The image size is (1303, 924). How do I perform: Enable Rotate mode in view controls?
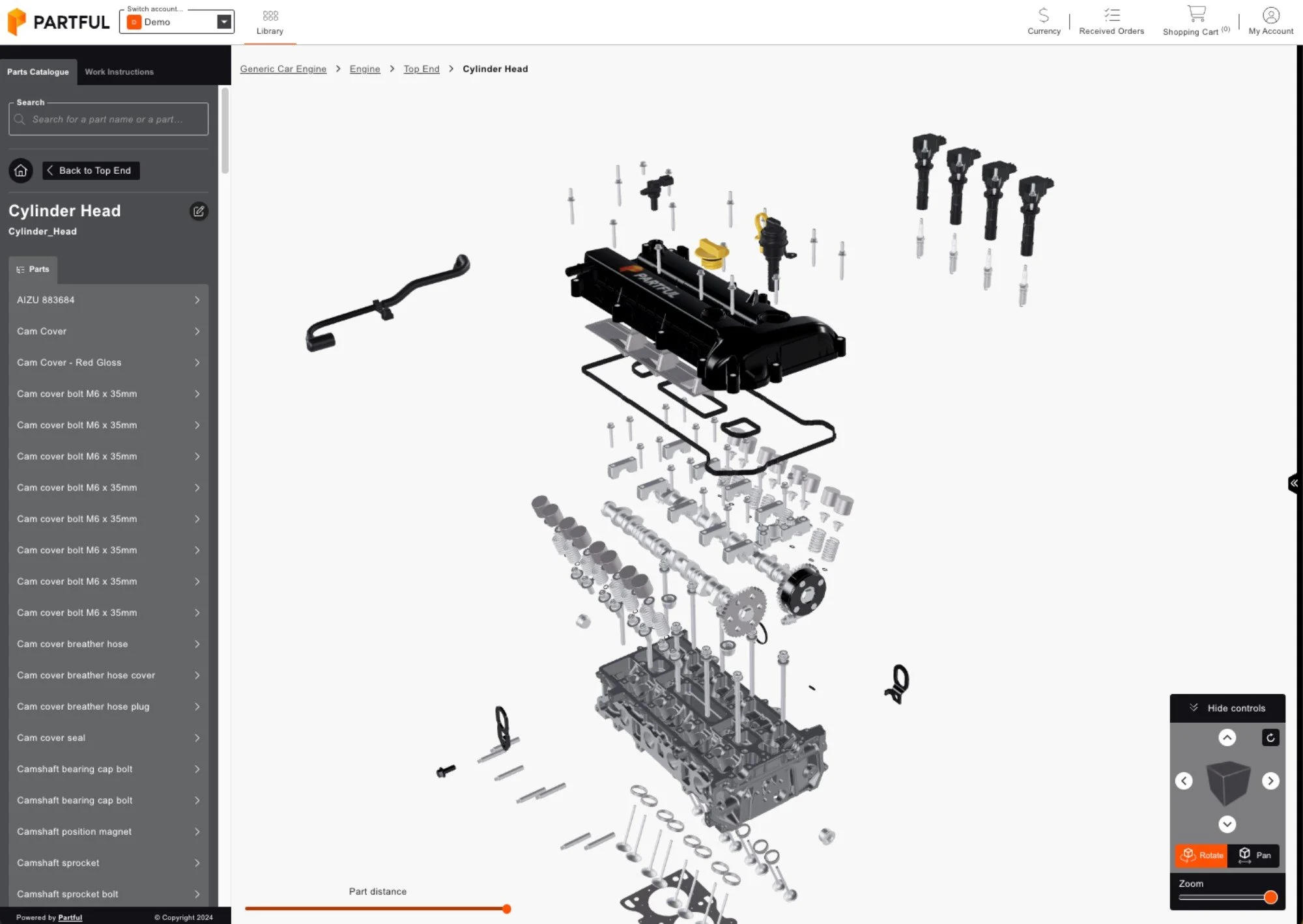click(1201, 855)
